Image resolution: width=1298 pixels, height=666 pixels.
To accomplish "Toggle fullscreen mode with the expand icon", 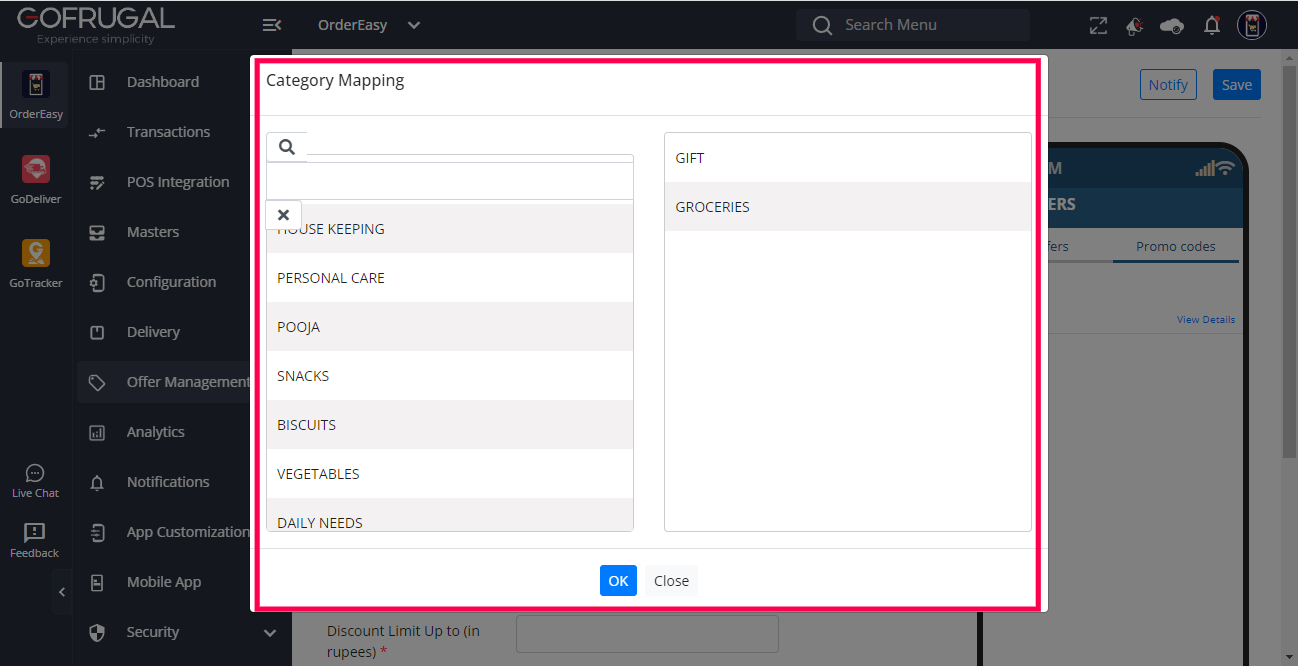I will [x=1098, y=26].
